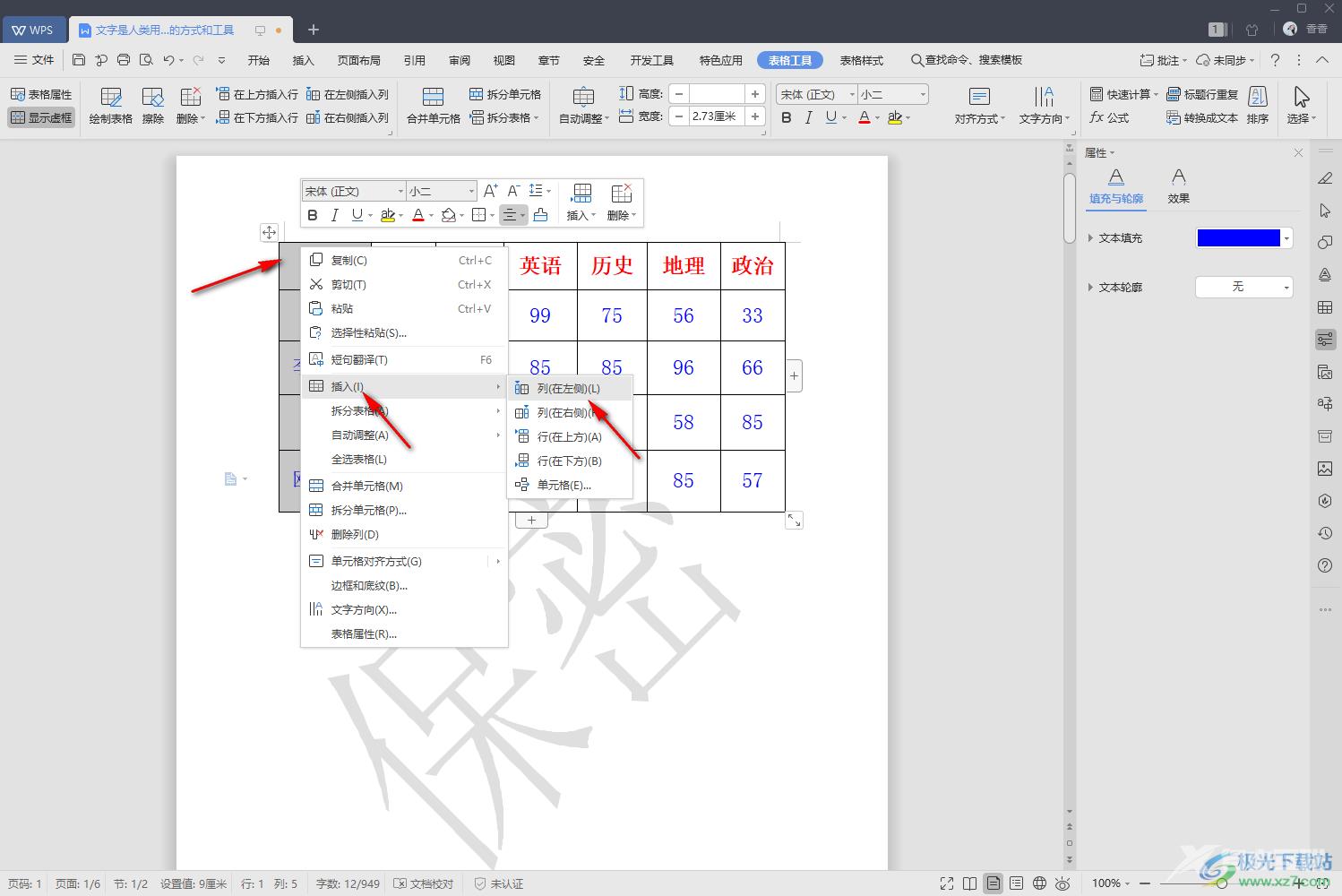Click the Effects (效果) icon in properties panel
1342x896 pixels.
1179,186
